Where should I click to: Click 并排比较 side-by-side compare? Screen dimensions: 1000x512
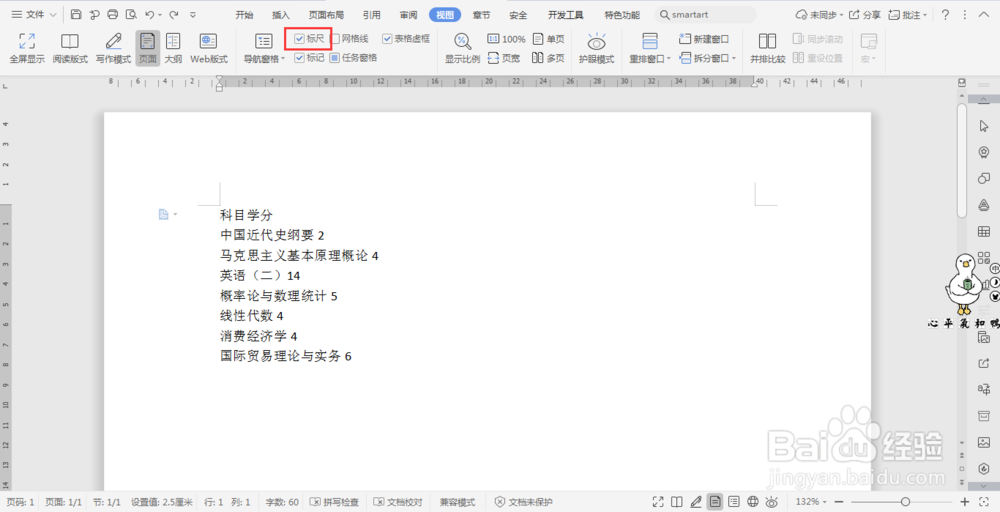pos(767,48)
